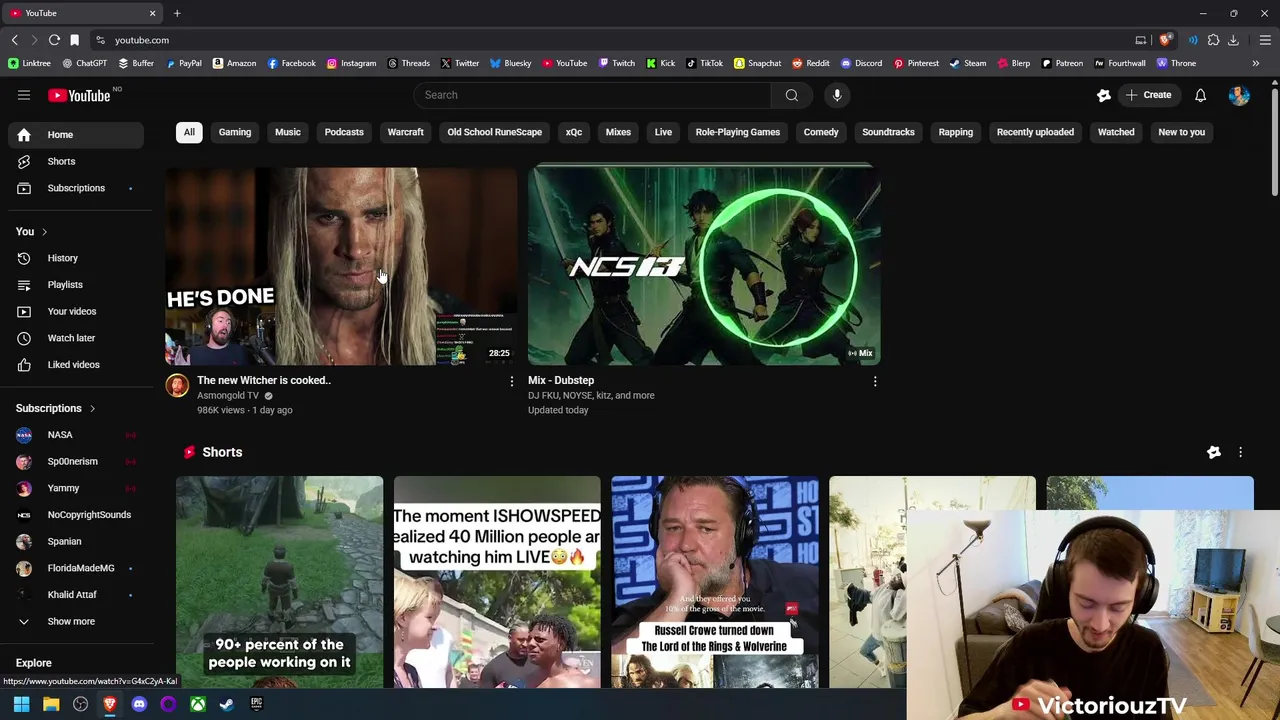1280x720 pixels.
Task: Click the Create button
Action: tap(1148, 95)
